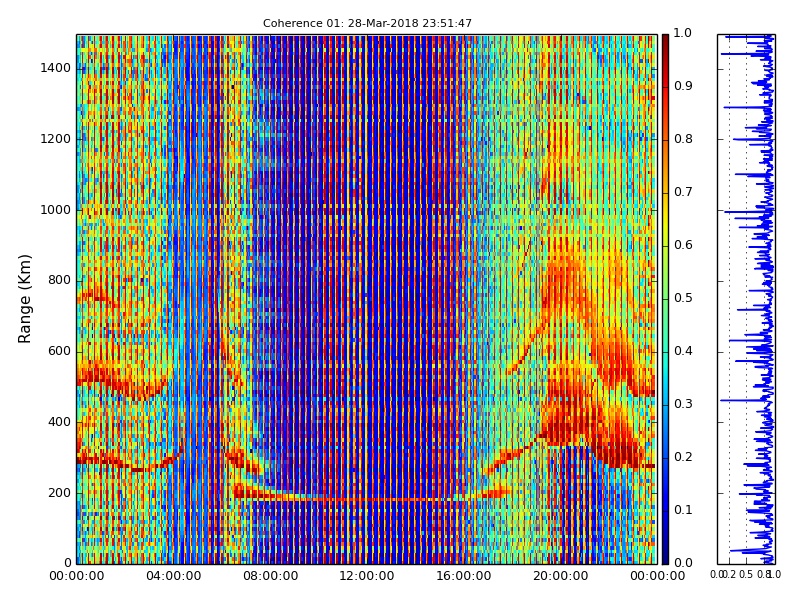Click the 1000 range tick label

click(x=56, y=210)
